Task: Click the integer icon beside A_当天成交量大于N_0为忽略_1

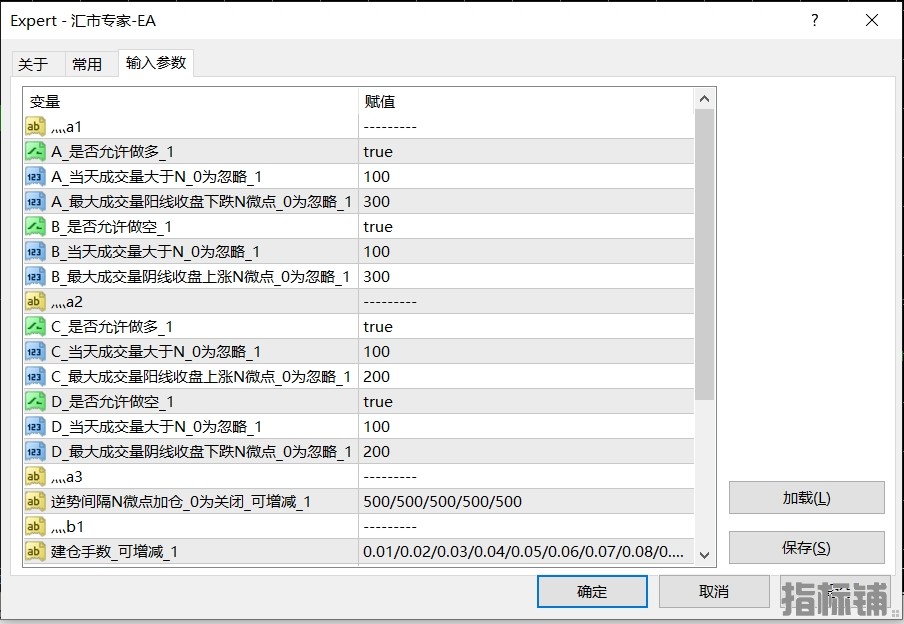Action: (x=35, y=176)
